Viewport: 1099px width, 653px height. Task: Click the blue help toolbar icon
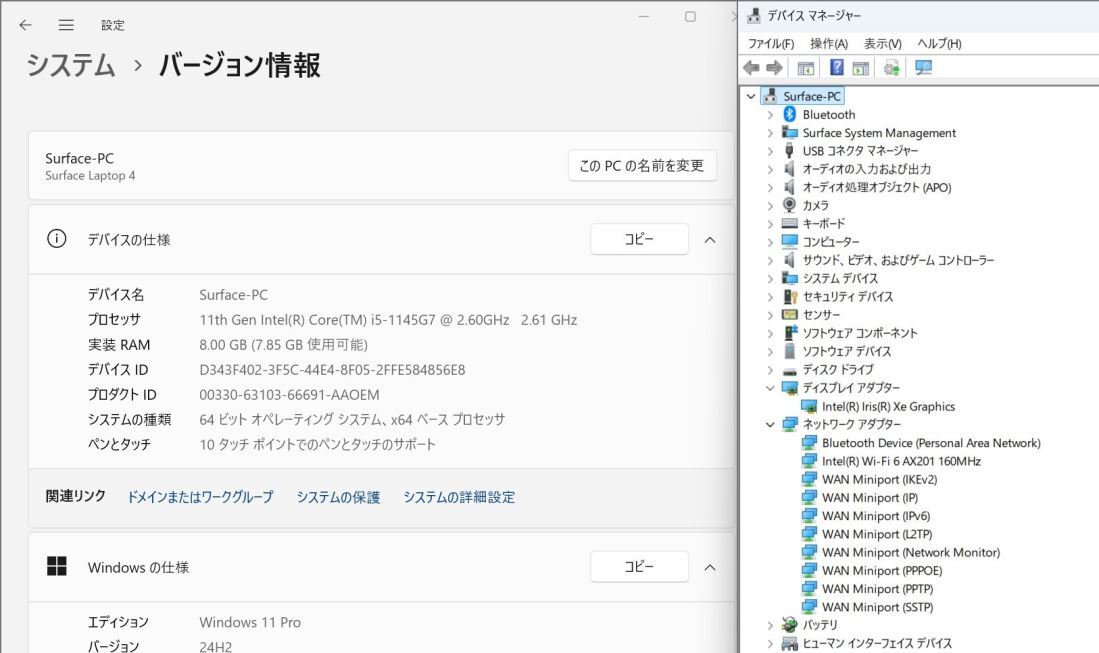click(x=837, y=67)
